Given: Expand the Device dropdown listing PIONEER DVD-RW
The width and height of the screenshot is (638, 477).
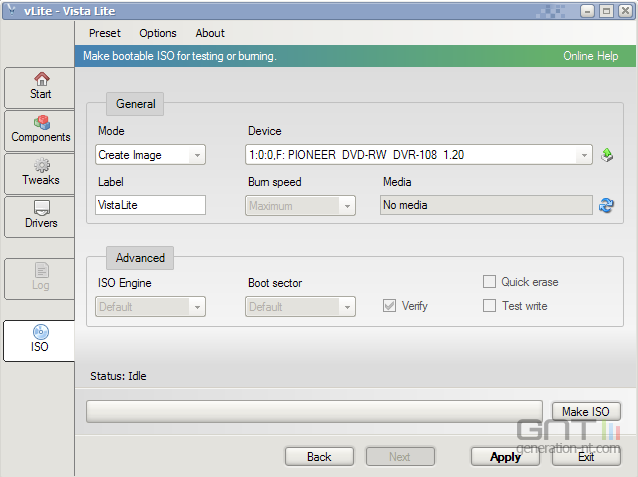Looking at the screenshot, I should tap(419, 155).
